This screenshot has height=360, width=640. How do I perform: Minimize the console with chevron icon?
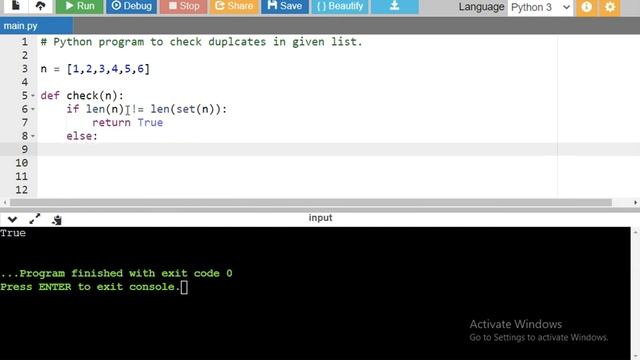[x=12, y=220]
